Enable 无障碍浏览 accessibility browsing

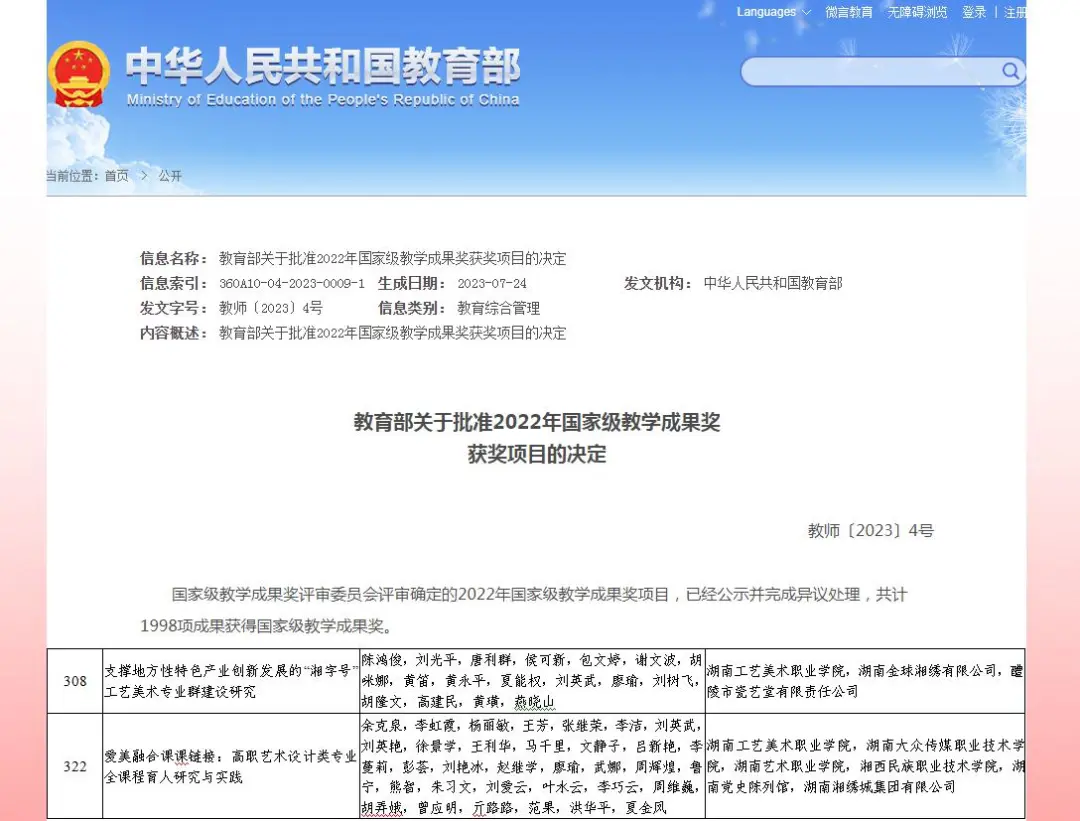[917, 12]
